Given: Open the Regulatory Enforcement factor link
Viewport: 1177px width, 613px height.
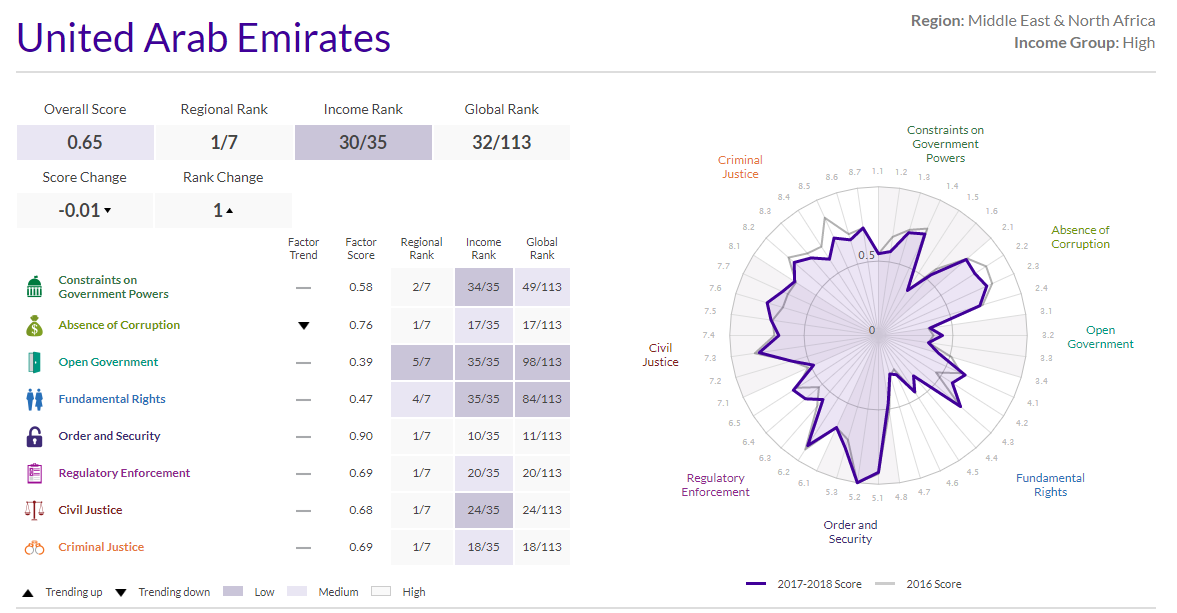Looking at the screenshot, I should (x=124, y=473).
